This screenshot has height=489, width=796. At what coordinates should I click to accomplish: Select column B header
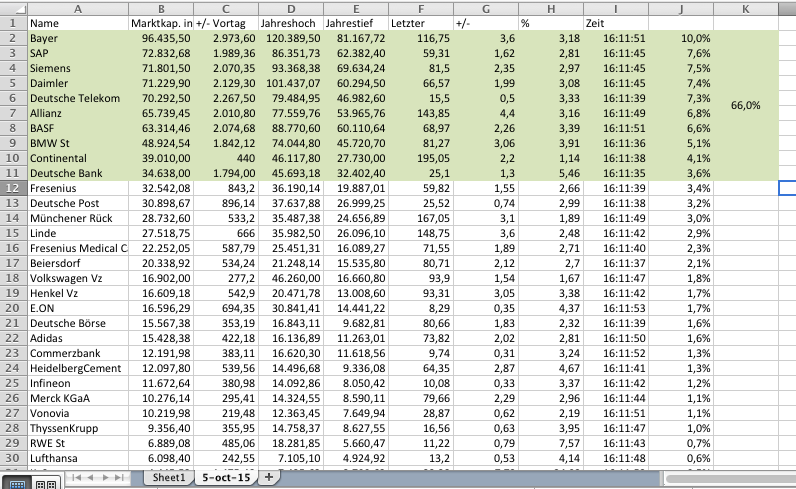pyautogui.click(x=161, y=9)
